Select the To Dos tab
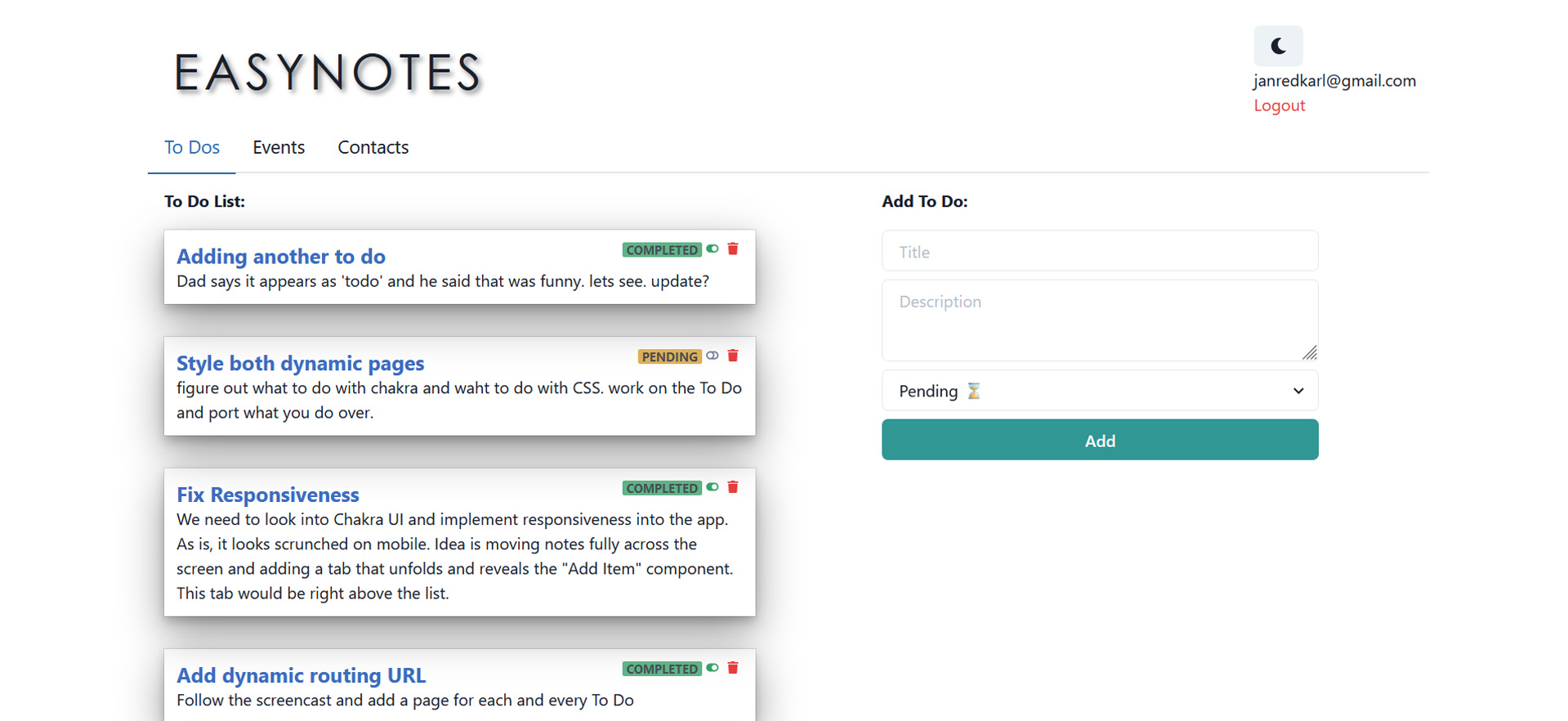 [x=192, y=147]
